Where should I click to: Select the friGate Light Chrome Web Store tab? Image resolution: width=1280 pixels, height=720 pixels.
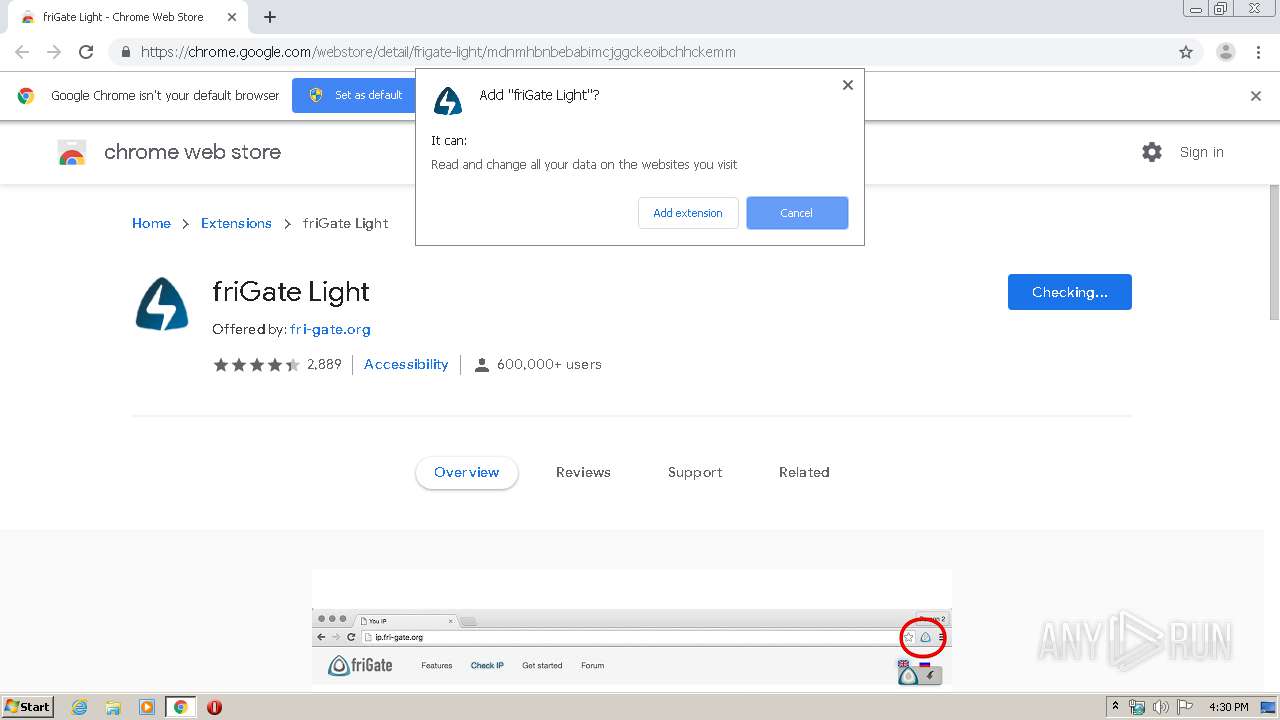pos(126,17)
